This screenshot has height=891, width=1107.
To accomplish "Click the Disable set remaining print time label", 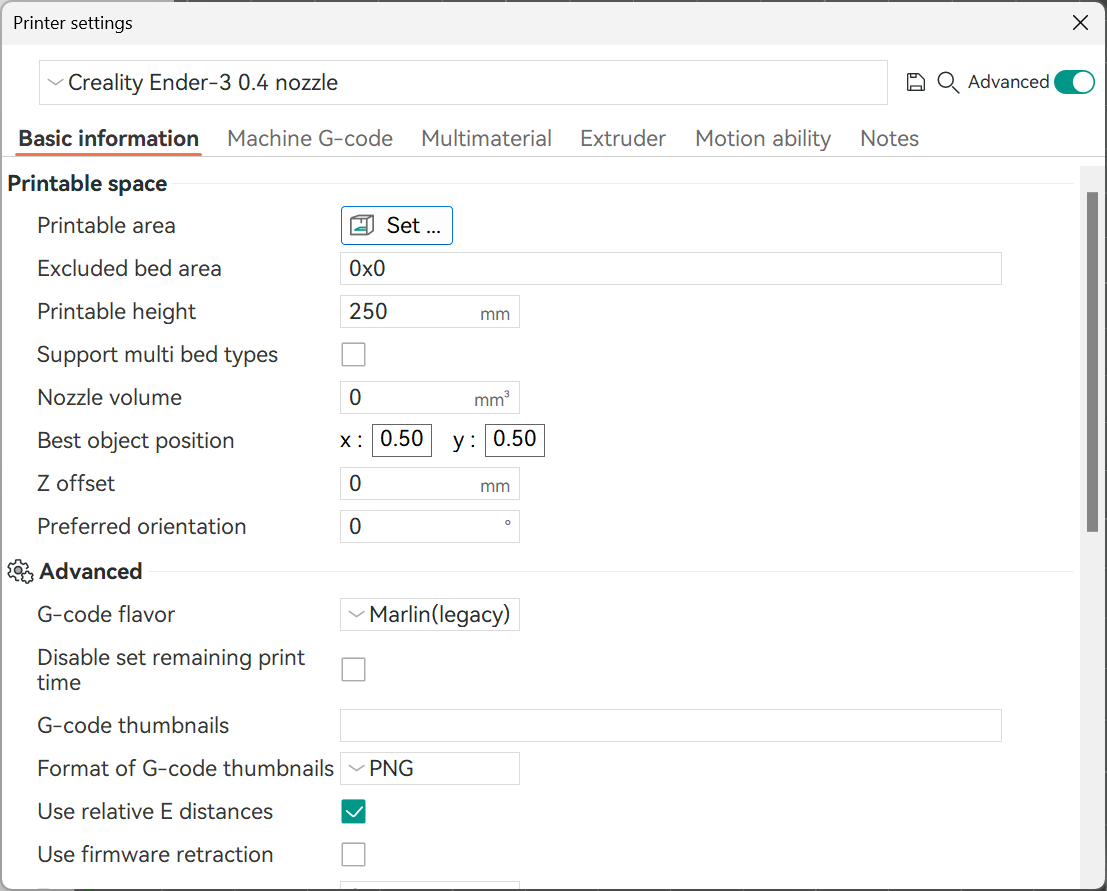I will coord(171,670).
